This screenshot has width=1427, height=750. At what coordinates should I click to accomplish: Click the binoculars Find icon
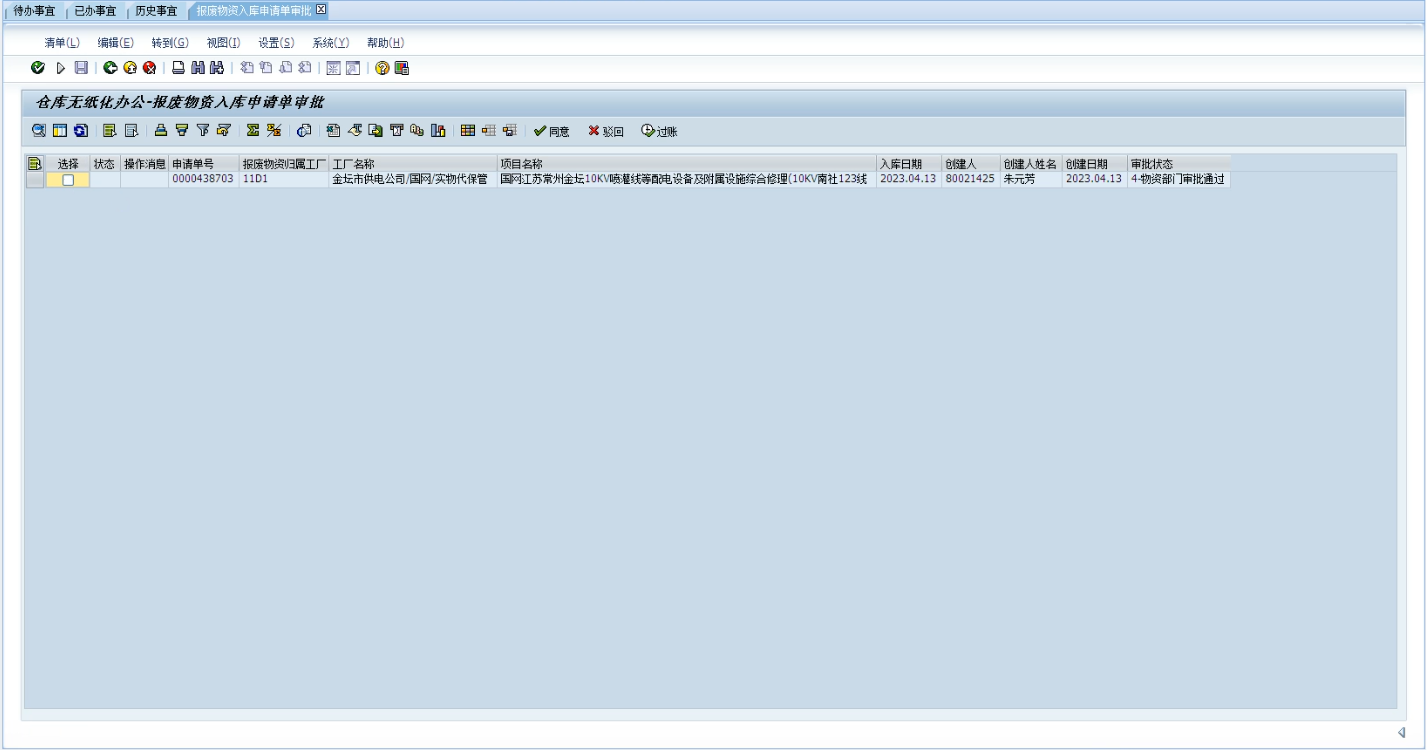[x=197, y=68]
